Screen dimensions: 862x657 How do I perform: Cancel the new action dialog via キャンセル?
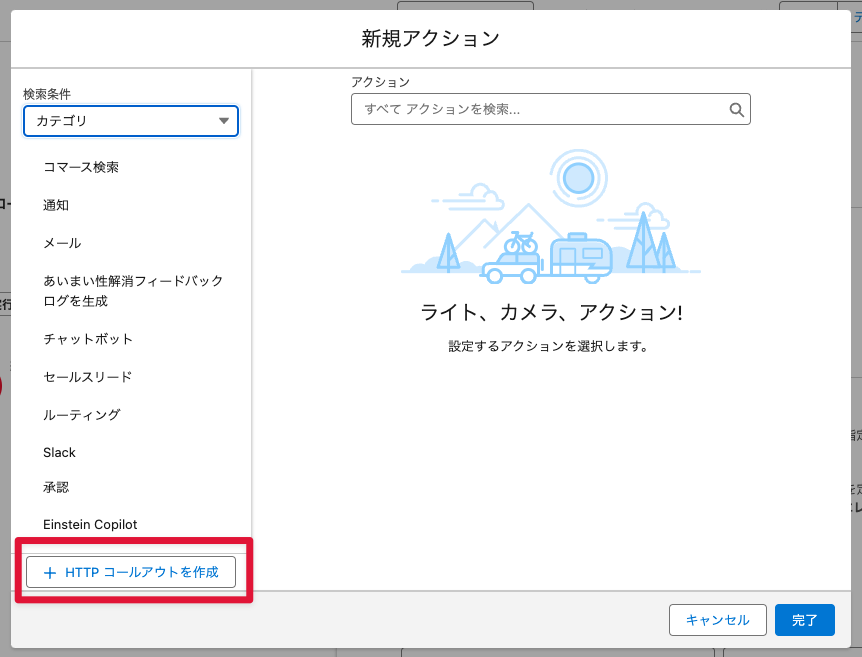pos(717,620)
